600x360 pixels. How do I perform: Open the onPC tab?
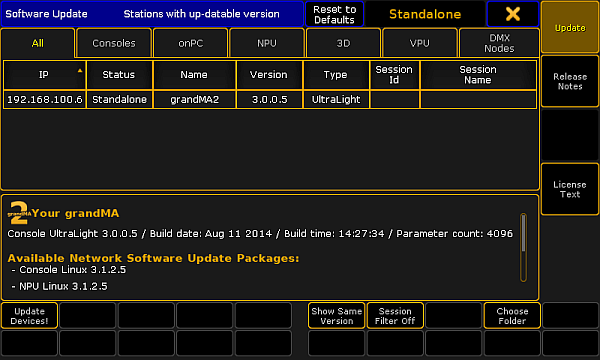click(x=191, y=43)
